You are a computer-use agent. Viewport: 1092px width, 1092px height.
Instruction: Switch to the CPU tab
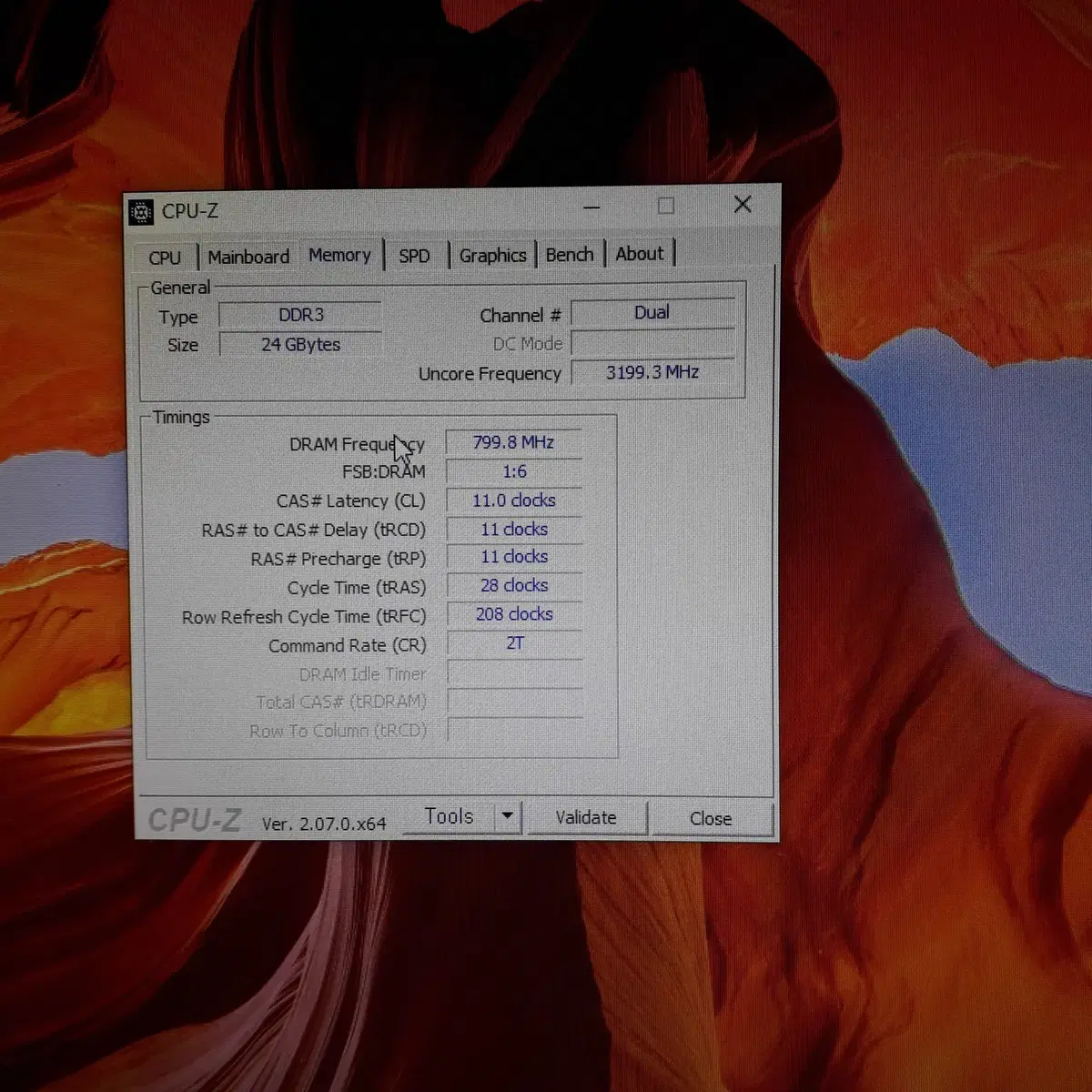click(x=165, y=258)
